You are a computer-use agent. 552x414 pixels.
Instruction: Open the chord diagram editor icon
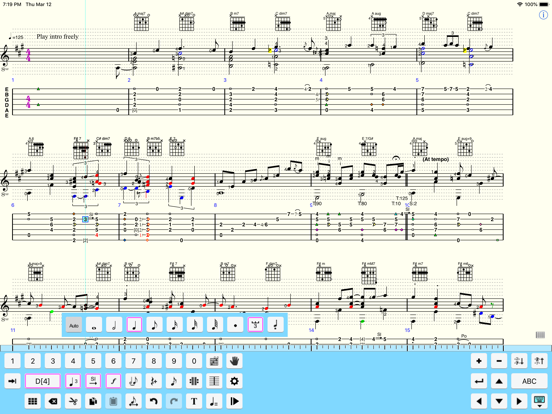214,361
